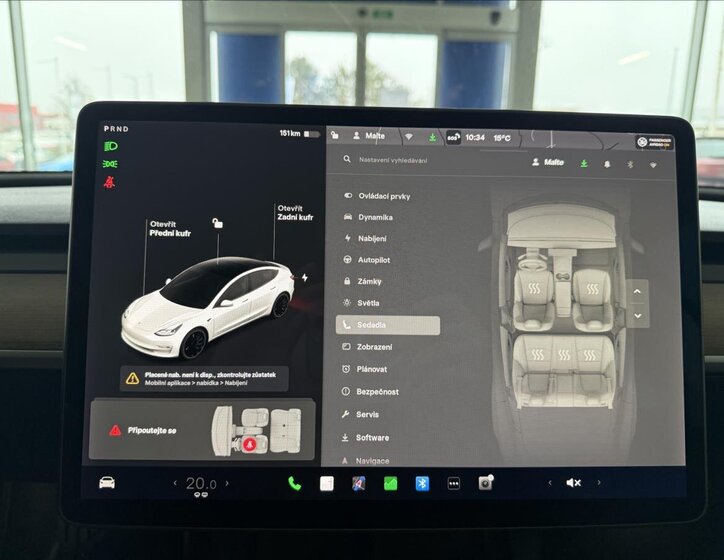Tap the lock icon in top status bar
The height and width of the screenshot is (560, 724).
point(335,135)
